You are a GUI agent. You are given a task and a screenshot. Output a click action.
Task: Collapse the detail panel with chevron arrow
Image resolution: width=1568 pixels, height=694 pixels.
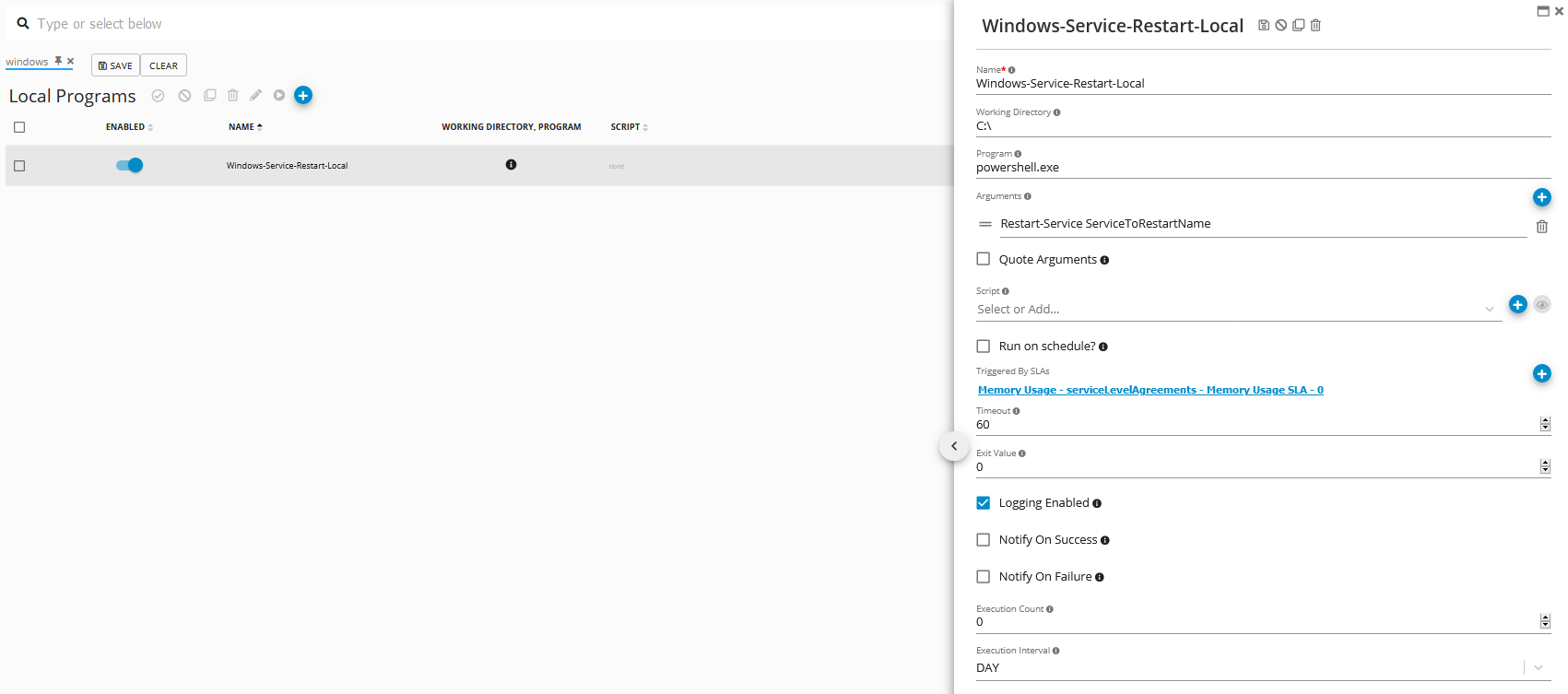click(954, 446)
